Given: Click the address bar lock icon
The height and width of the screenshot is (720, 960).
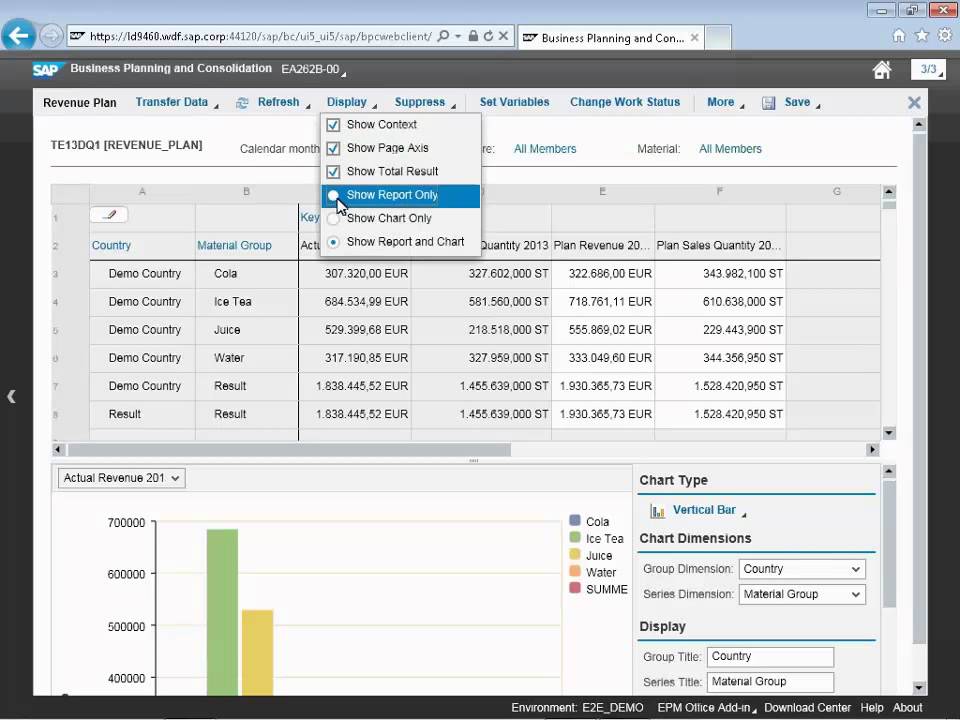Looking at the screenshot, I should click(473, 36).
